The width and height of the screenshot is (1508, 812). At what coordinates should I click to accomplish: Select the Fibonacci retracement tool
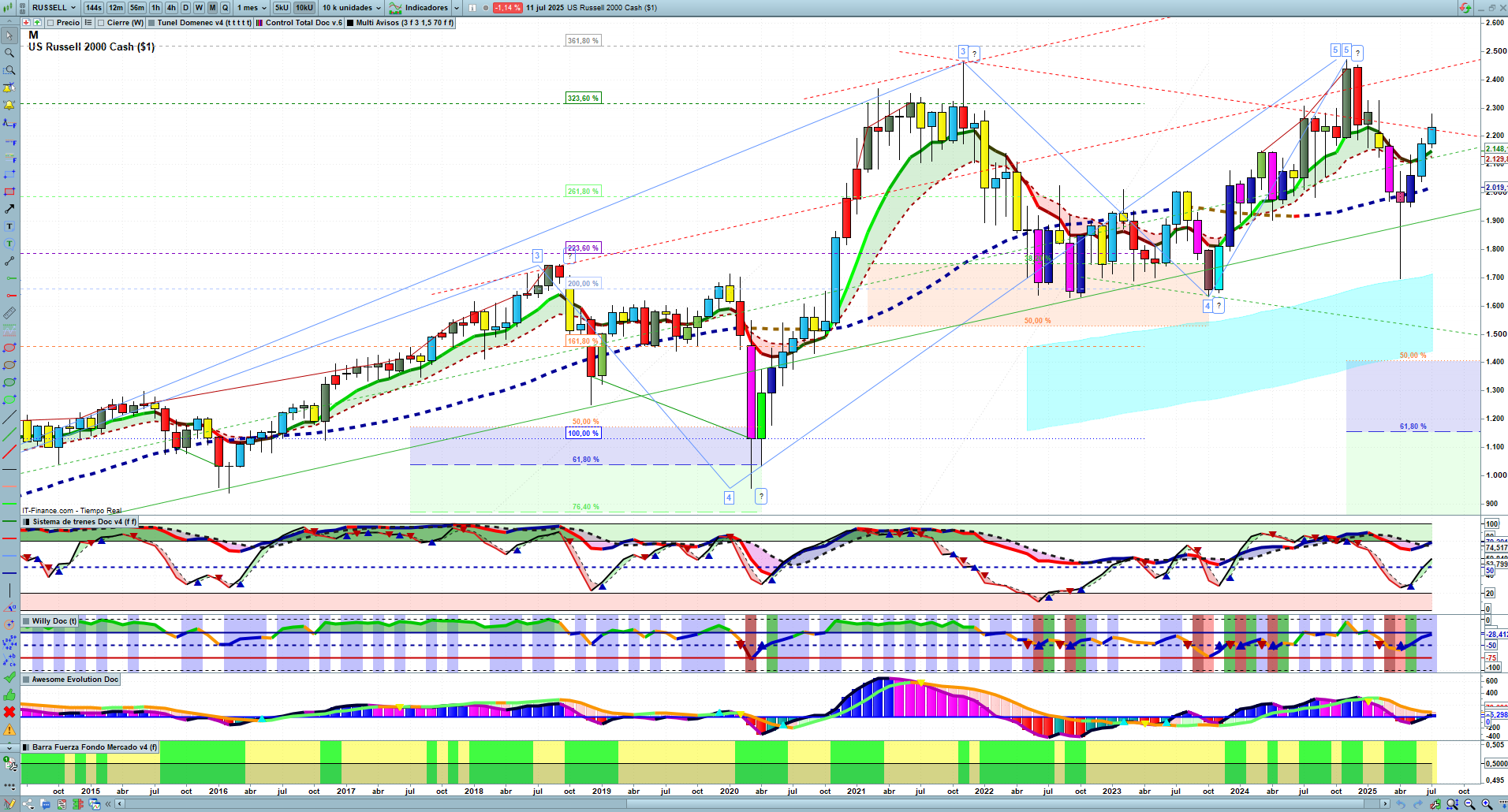click(9, 122)
